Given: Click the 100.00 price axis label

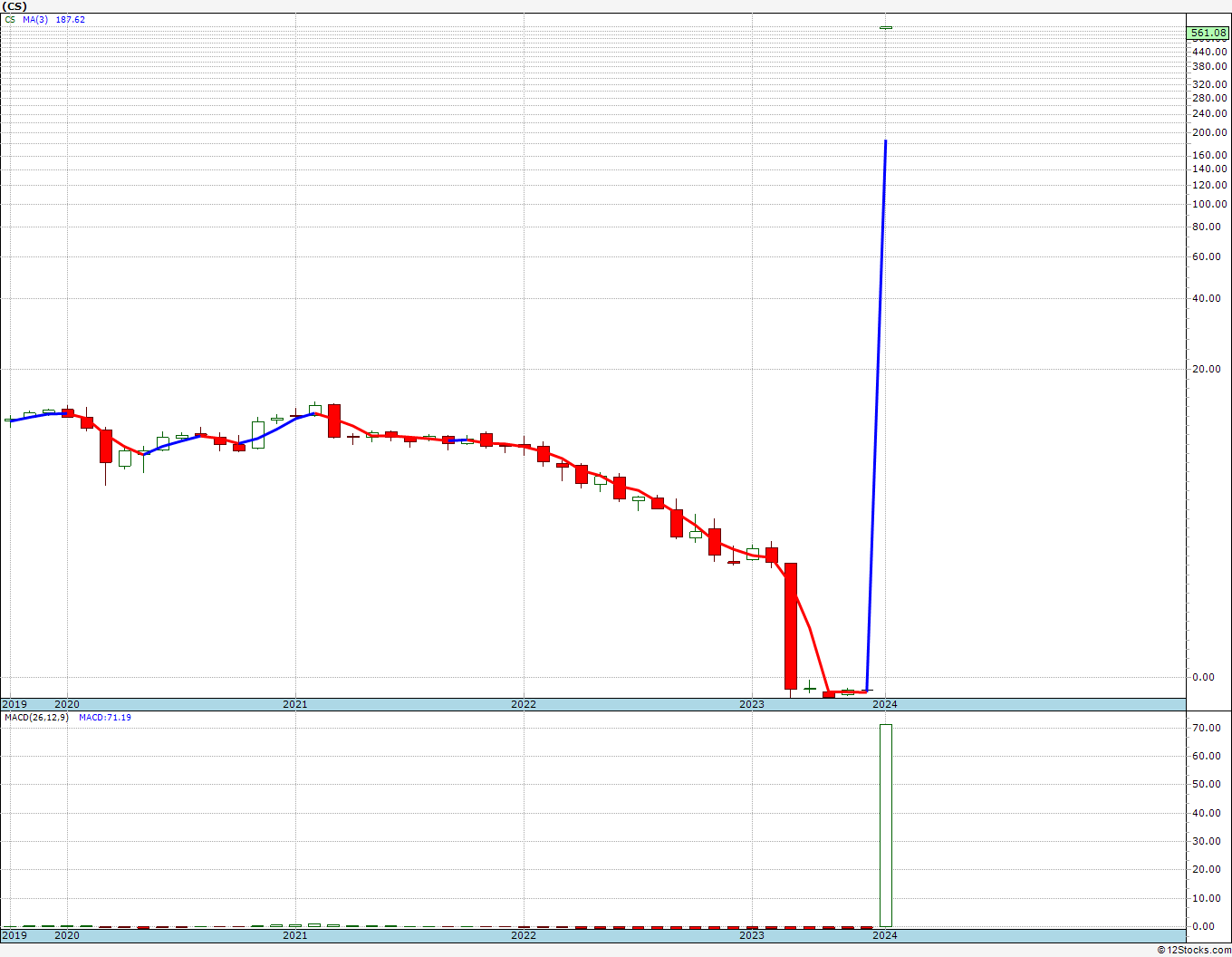Looking at the screenshot, I should pos(1210,204).
